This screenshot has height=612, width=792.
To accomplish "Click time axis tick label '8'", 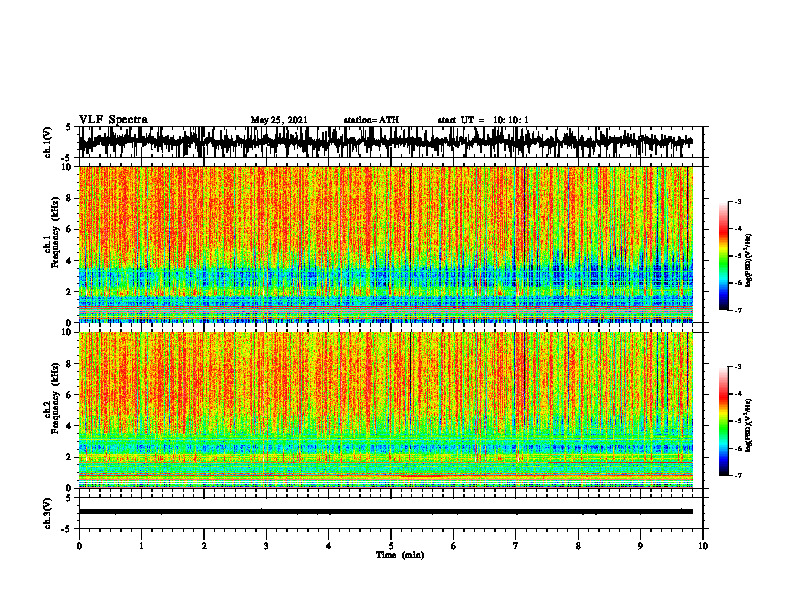I will tap(578, 546).
